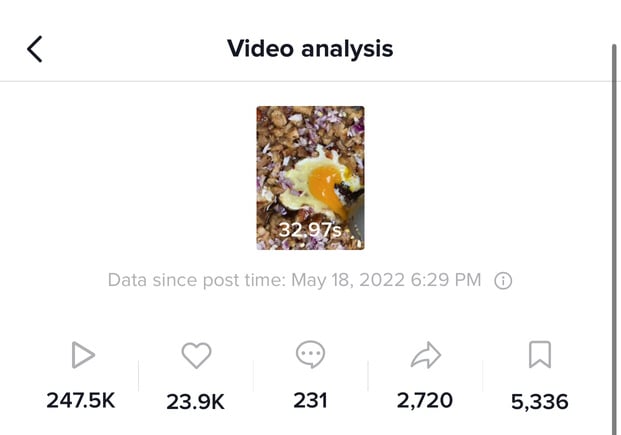
Task: Click May 18, 2022 6:29 PM timestamp
Action: (x=386, y=280)
